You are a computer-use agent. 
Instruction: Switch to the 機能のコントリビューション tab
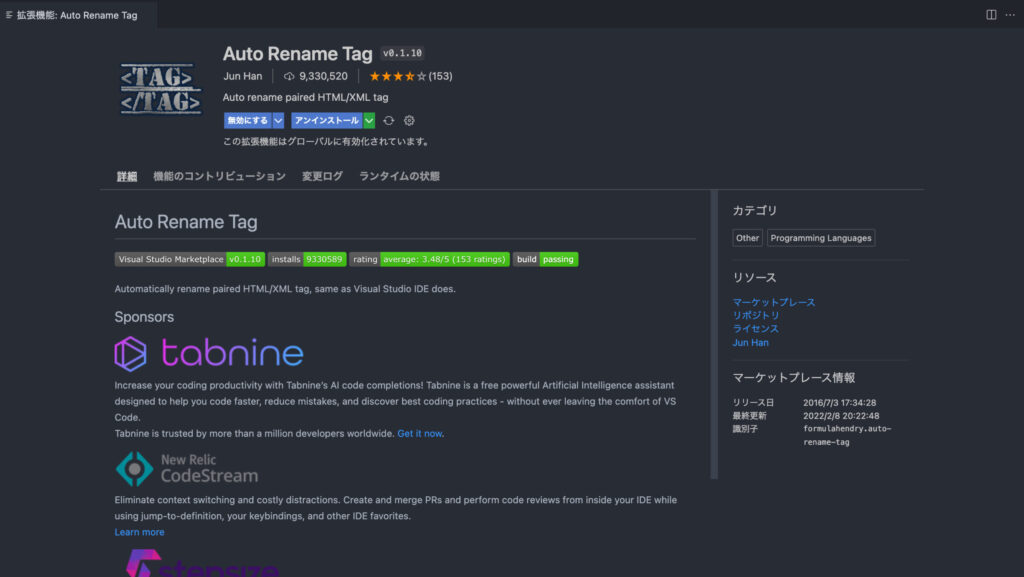219,176
